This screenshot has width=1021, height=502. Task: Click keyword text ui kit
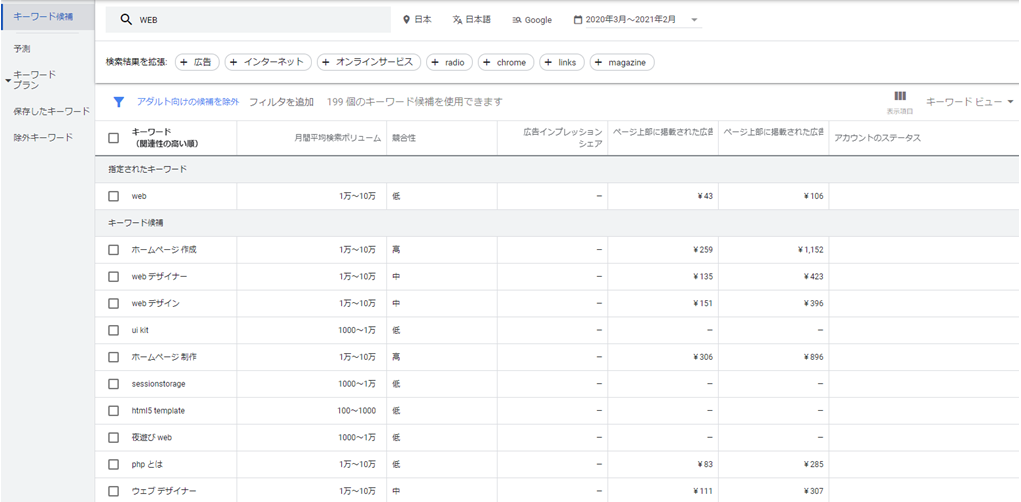(140, 330)
